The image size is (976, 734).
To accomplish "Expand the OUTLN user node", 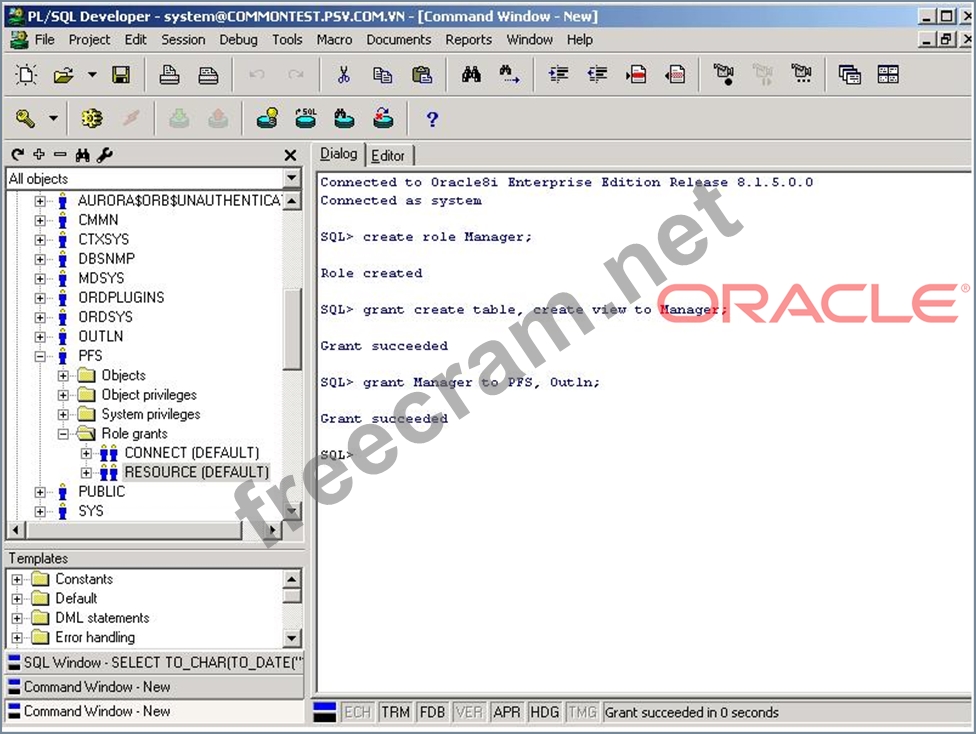I will pos(40,337).
